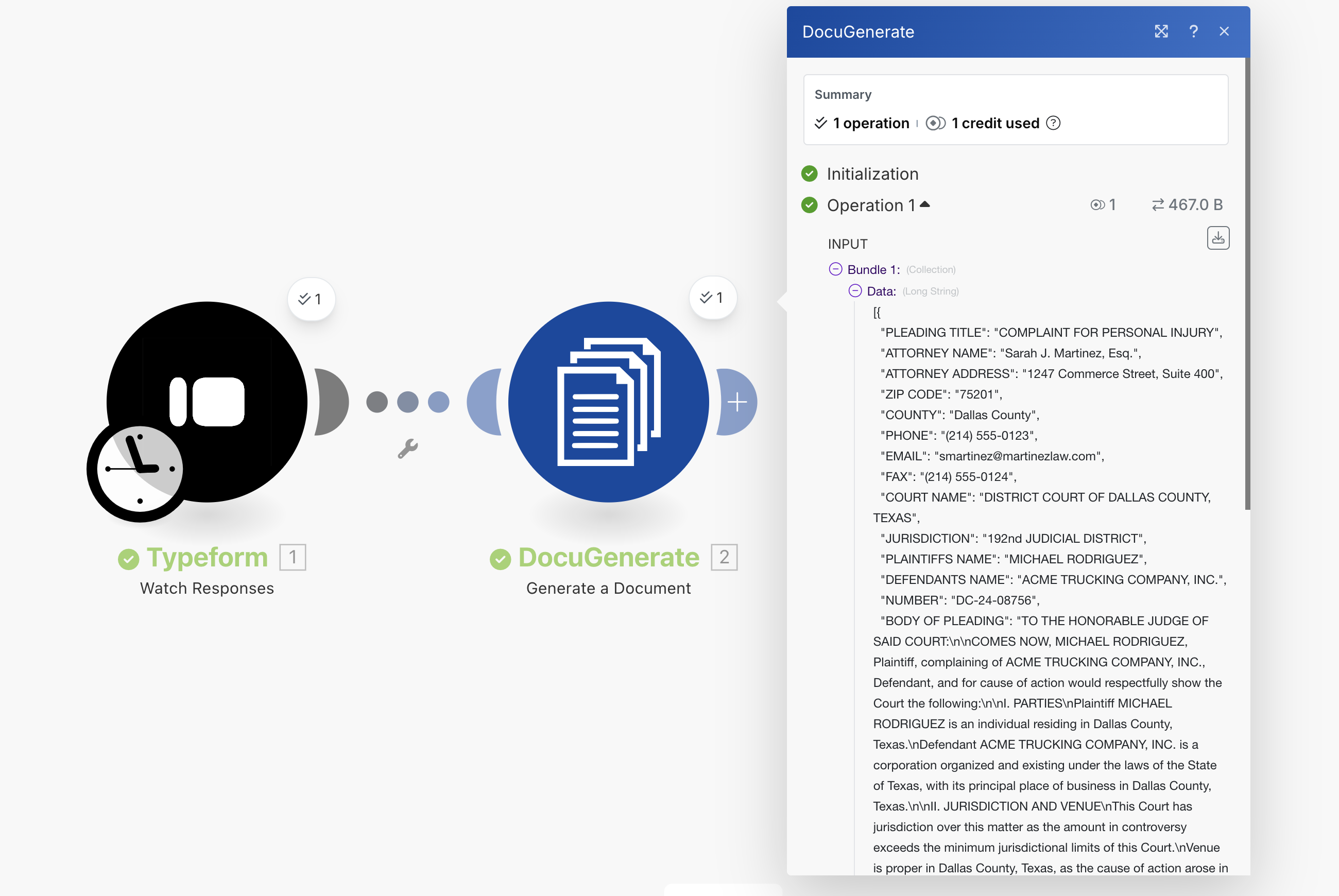Viewport: 1339px width, 896px height.
Task: Click the clock schedule icon on Typeform
Action: [140, 469]
